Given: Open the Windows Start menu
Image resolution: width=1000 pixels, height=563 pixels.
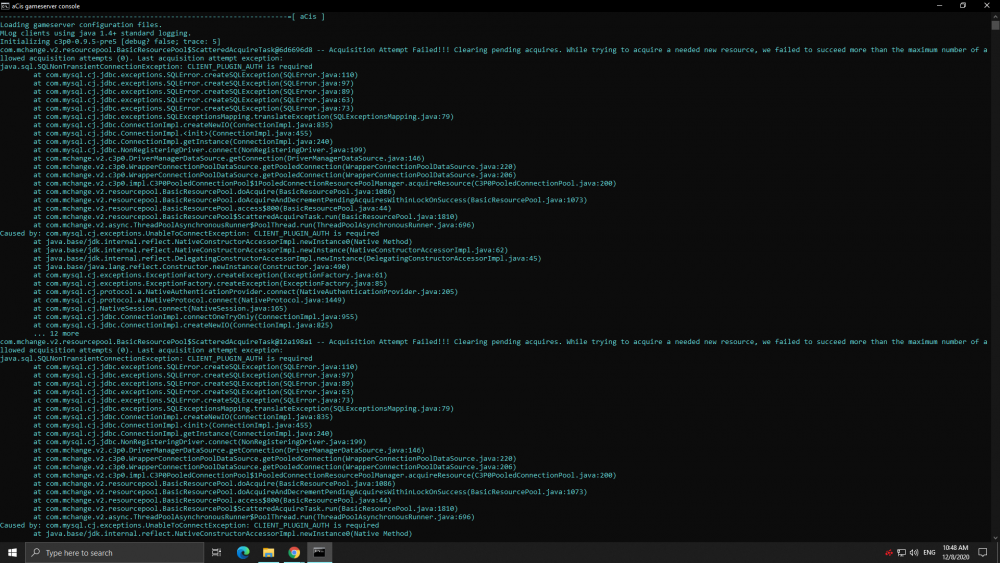Looking at the screenshot, I should pos(13,552).
